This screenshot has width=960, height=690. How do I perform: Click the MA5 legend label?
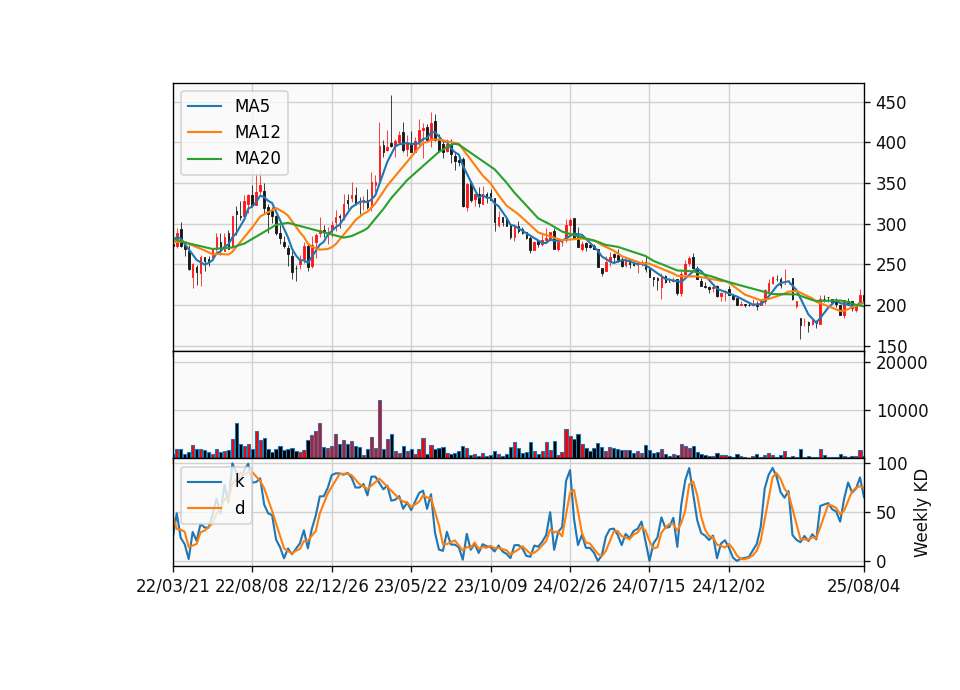click(x=252, y=106)
